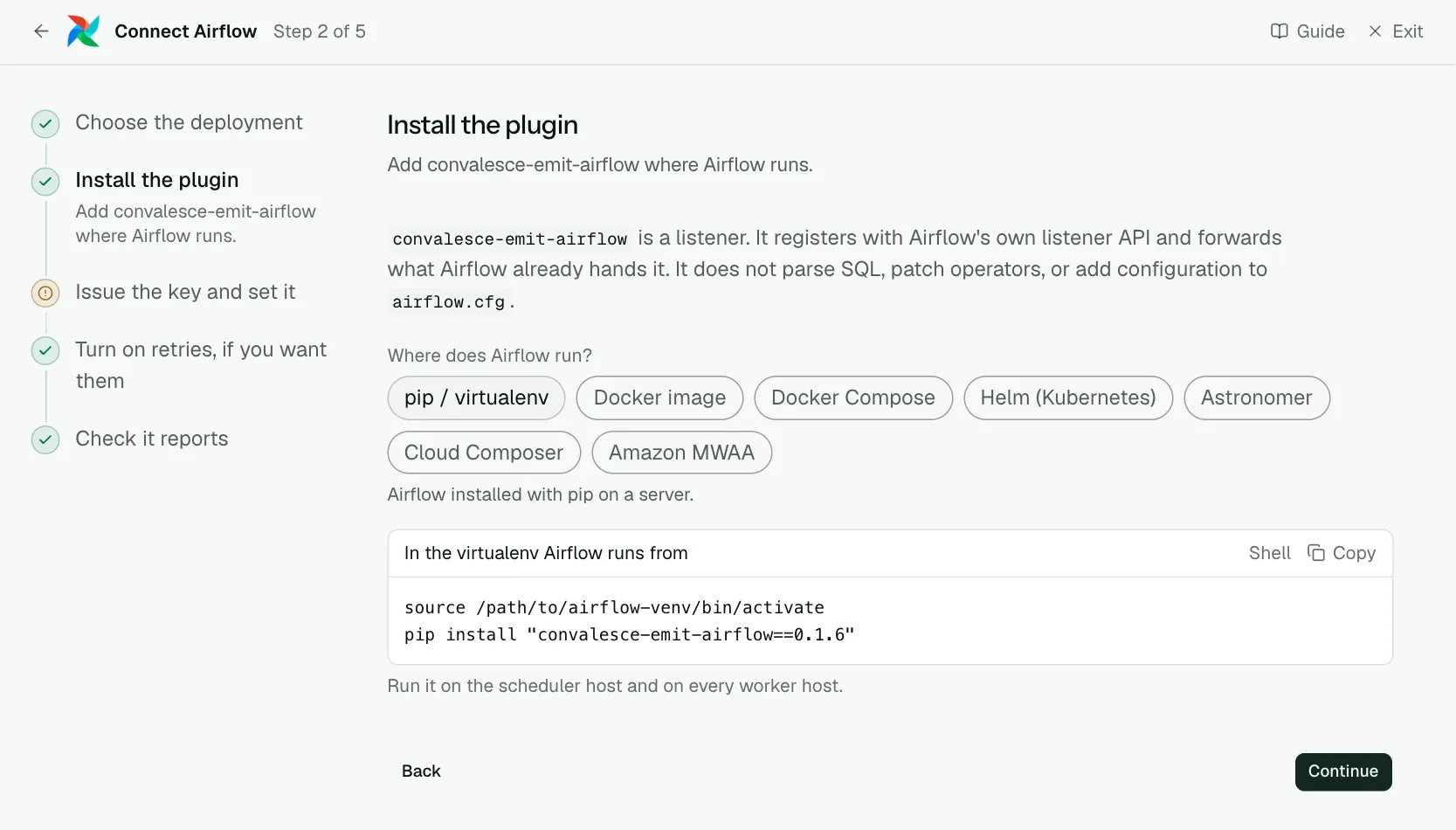Open the Check it reports step
The height and width of the screenshot is (830, 1456).
pyautogui.click(x=152, y=439)
